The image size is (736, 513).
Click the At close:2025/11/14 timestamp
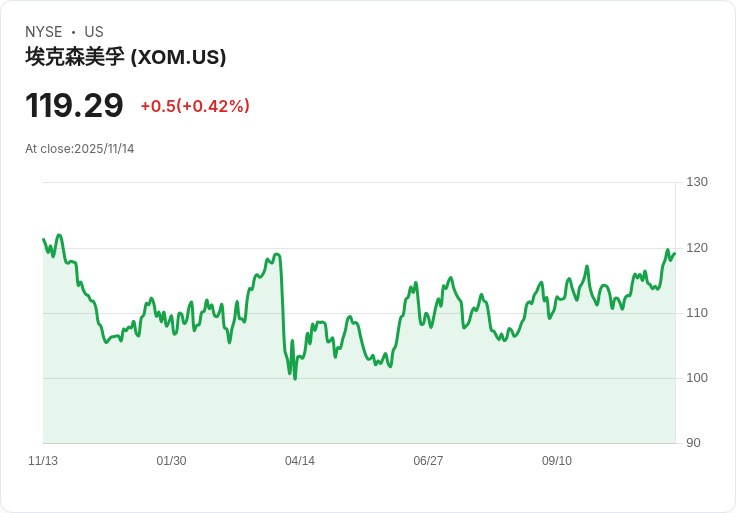point(80,149)
